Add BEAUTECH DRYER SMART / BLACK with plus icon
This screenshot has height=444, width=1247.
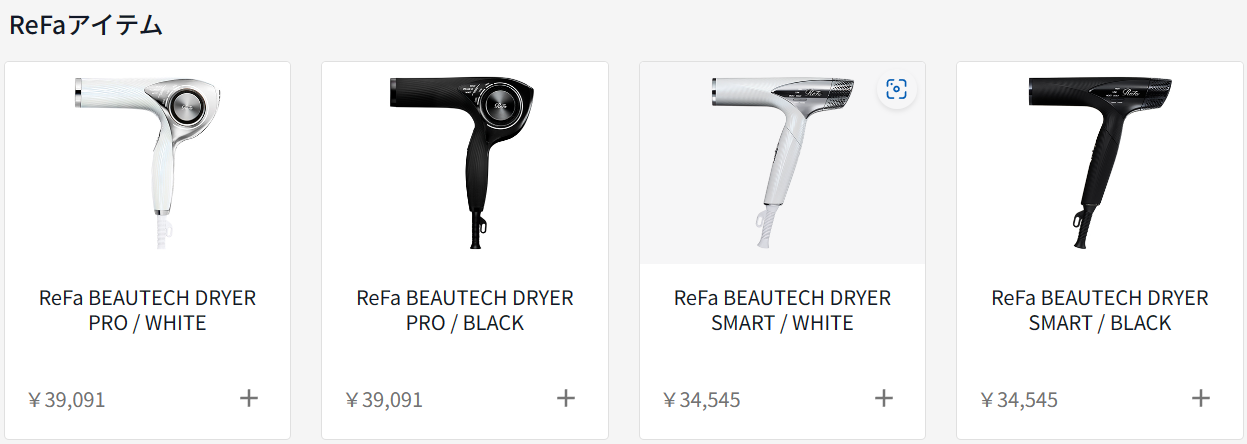(1201, 398)
